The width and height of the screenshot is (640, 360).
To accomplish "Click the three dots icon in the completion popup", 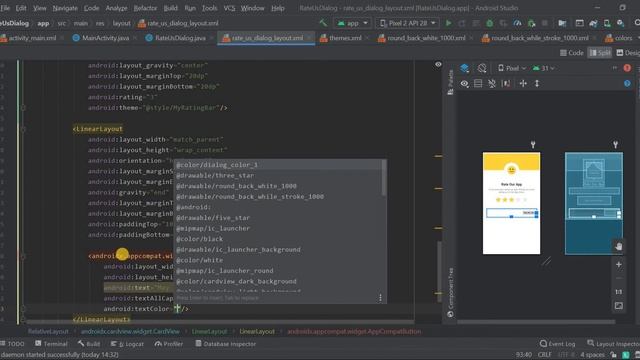I will (380, 298).
